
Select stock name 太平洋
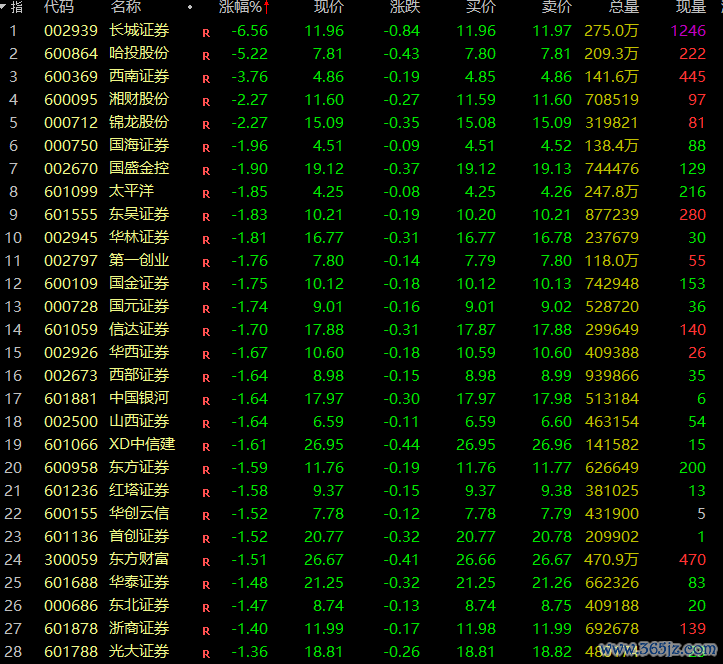pos(131,191)
